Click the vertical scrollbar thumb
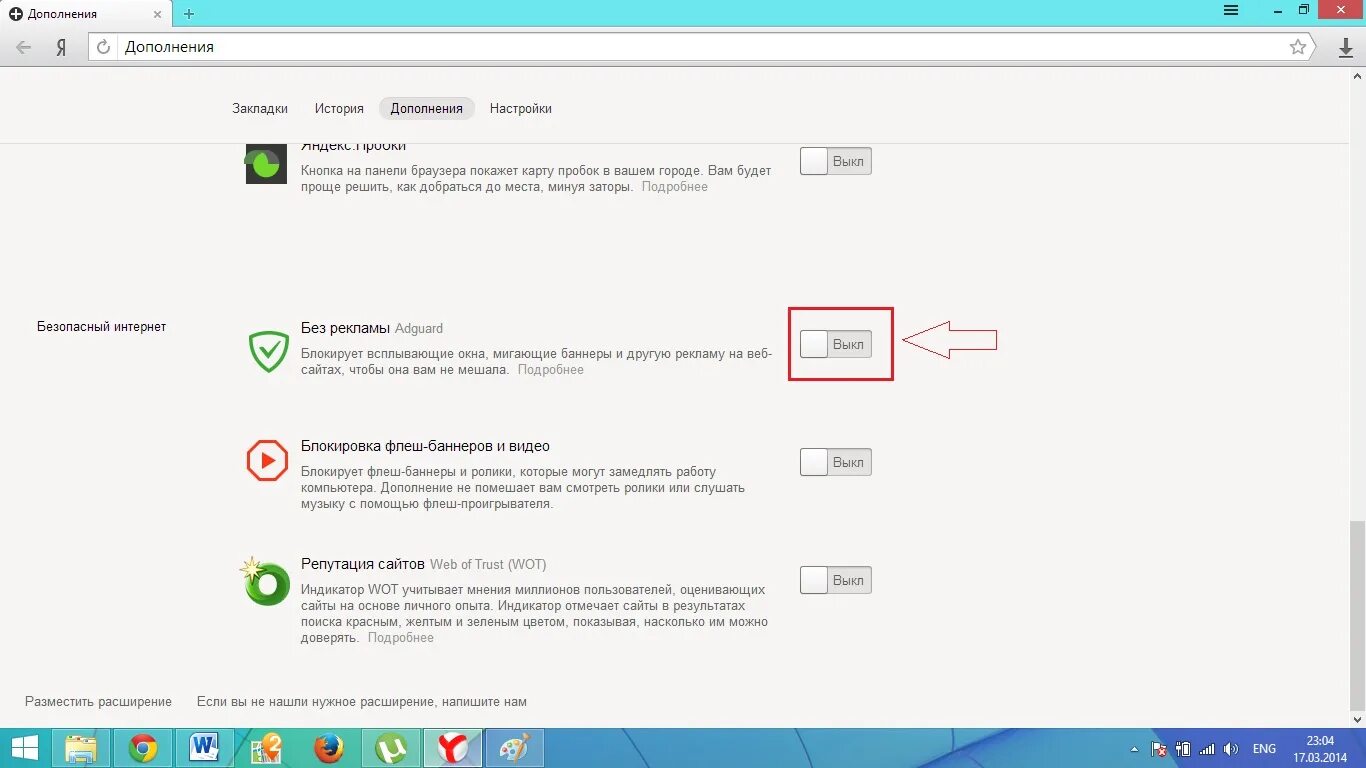Viewport: 1366px width, 768px height. point(1357,616)
